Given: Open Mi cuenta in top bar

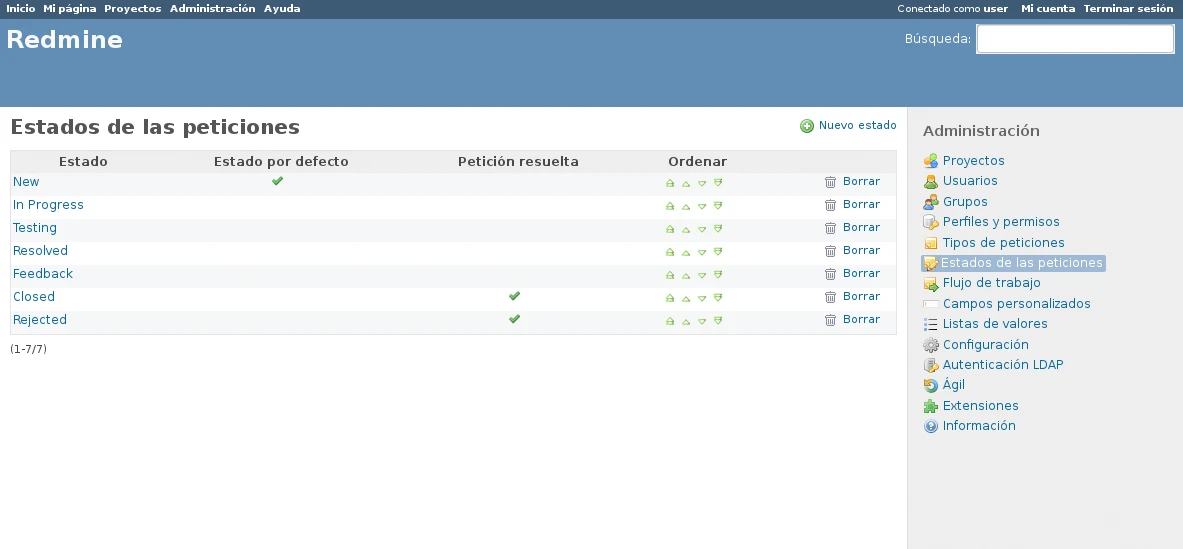Looking at the screenshot, I should point(1047,9).
